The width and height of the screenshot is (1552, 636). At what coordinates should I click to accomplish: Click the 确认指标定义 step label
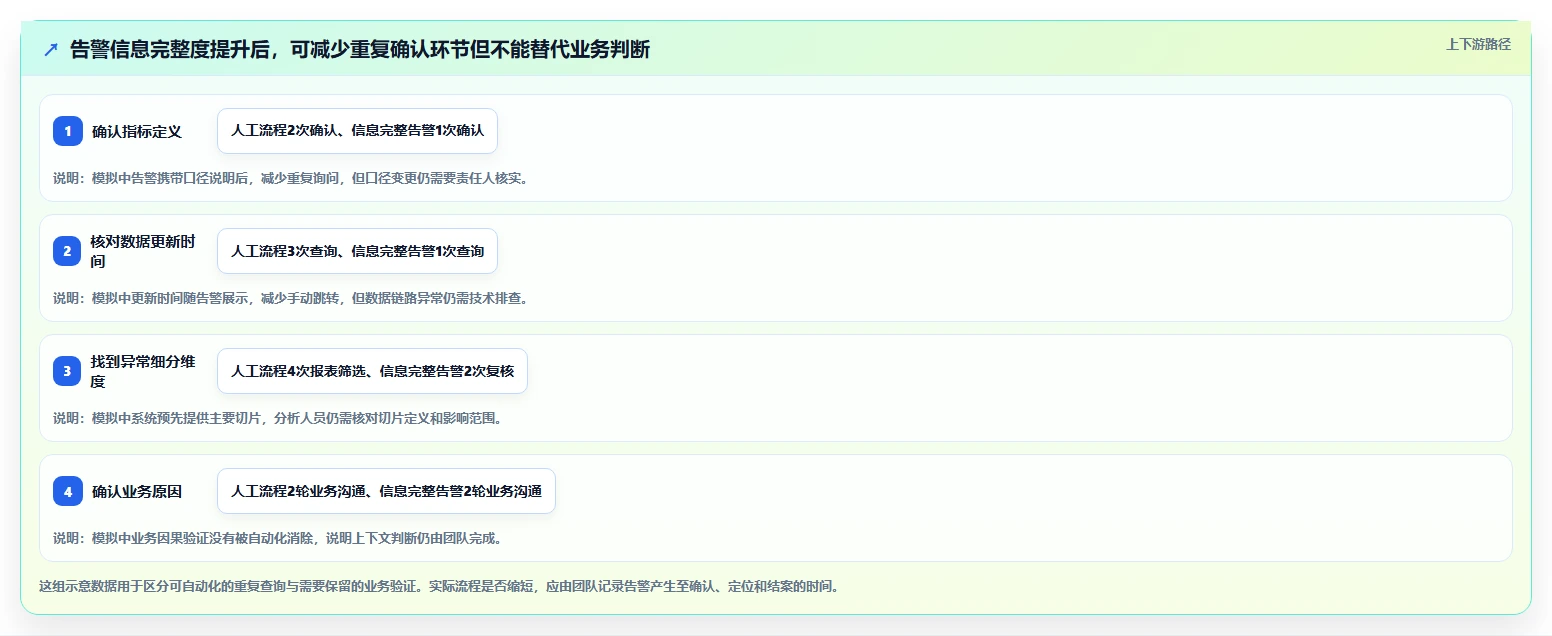coord(137,131)
